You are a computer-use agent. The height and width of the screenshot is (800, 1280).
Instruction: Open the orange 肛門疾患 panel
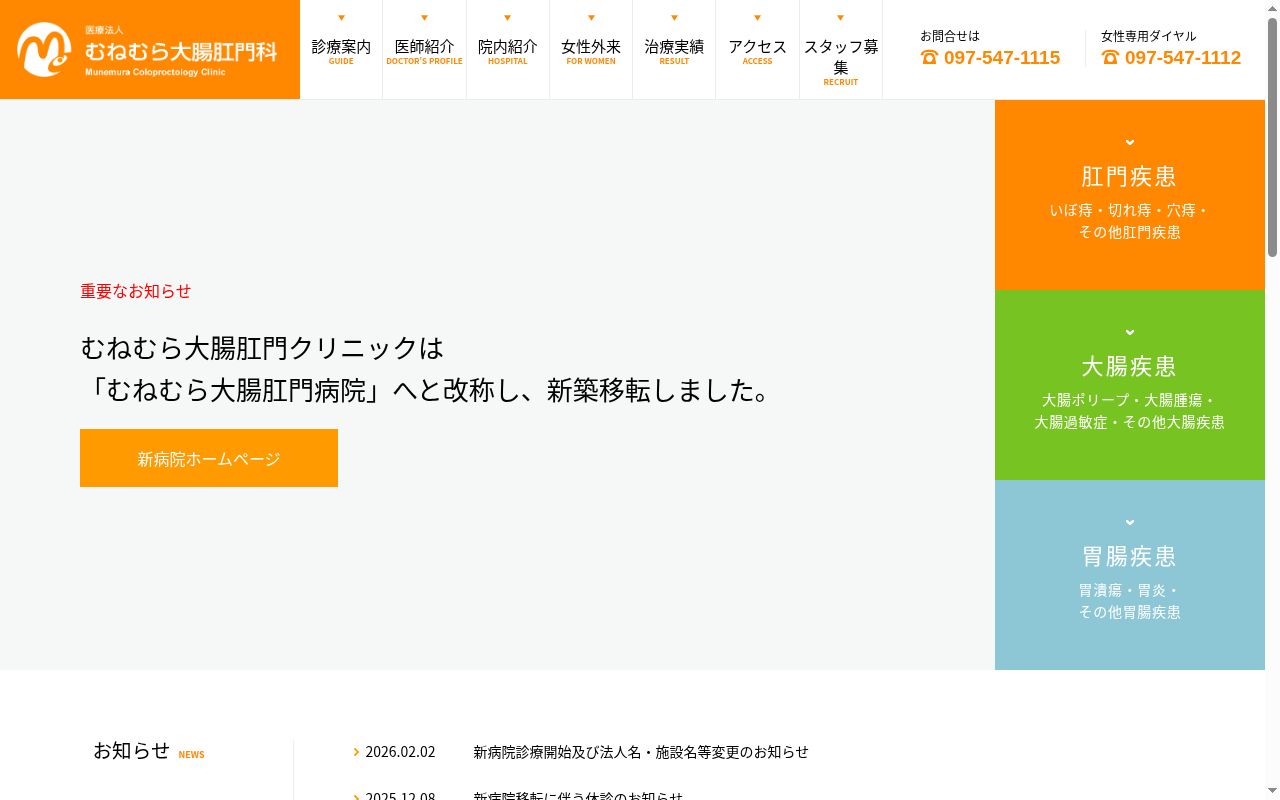1130,195
